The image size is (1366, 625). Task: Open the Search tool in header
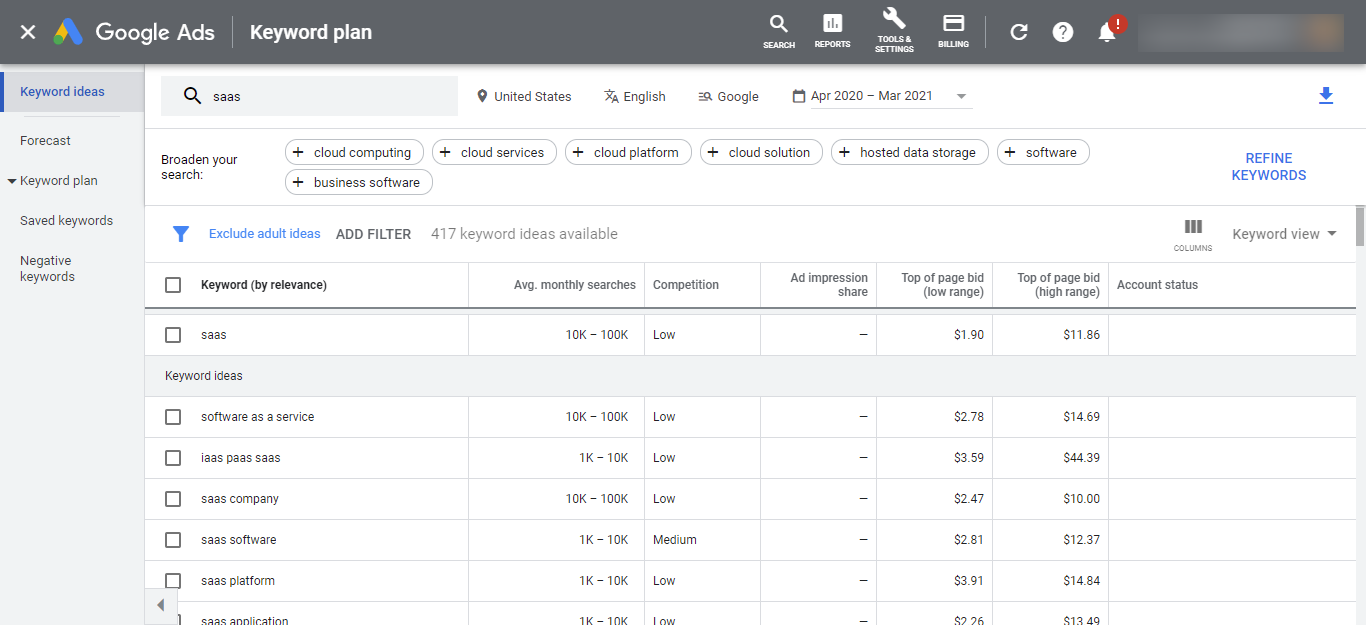[x=779, y=31]
